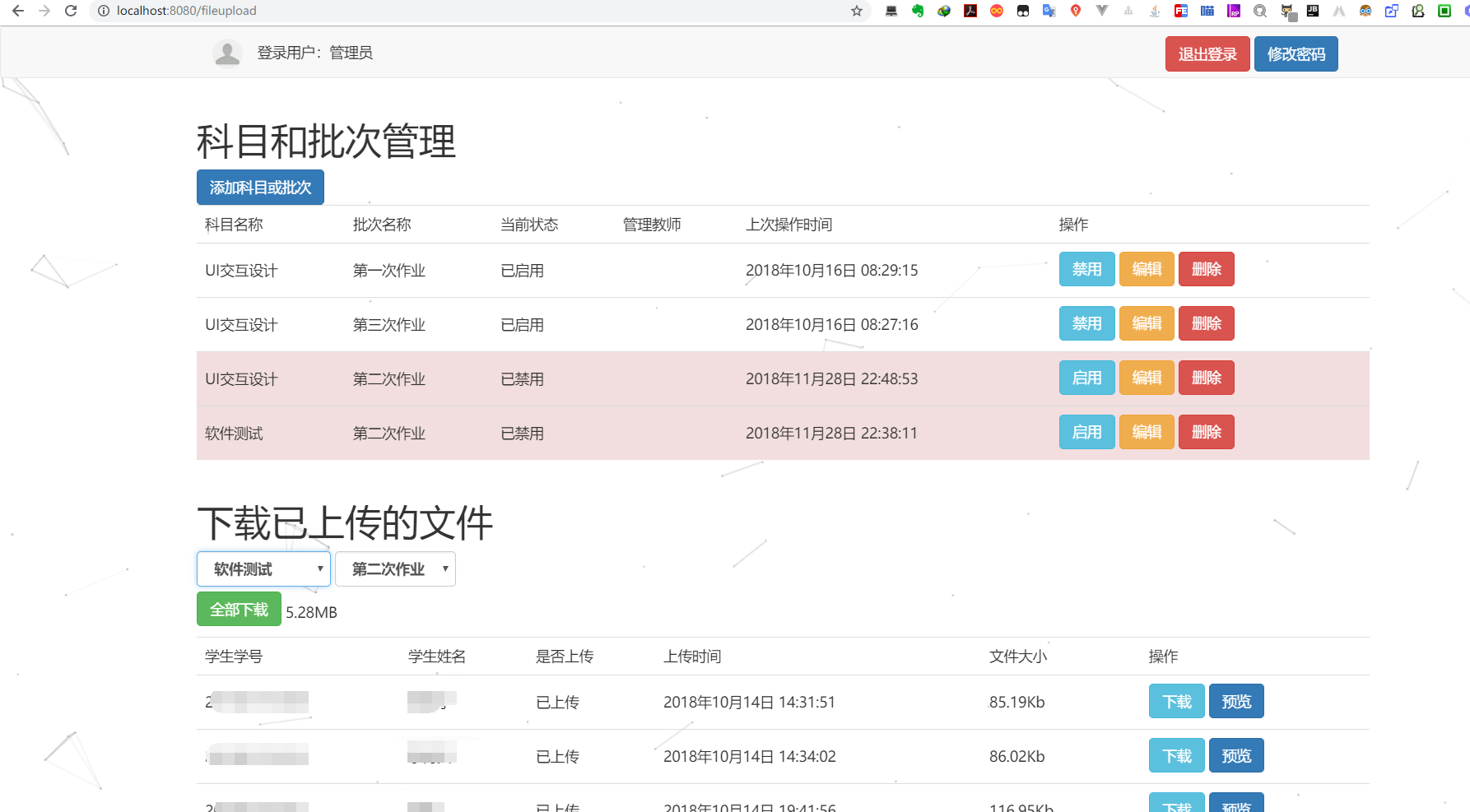Screen dimensions: 1470x812
Task: Open the 第二次作业 batch dropdown
Action: coord(395,568)
